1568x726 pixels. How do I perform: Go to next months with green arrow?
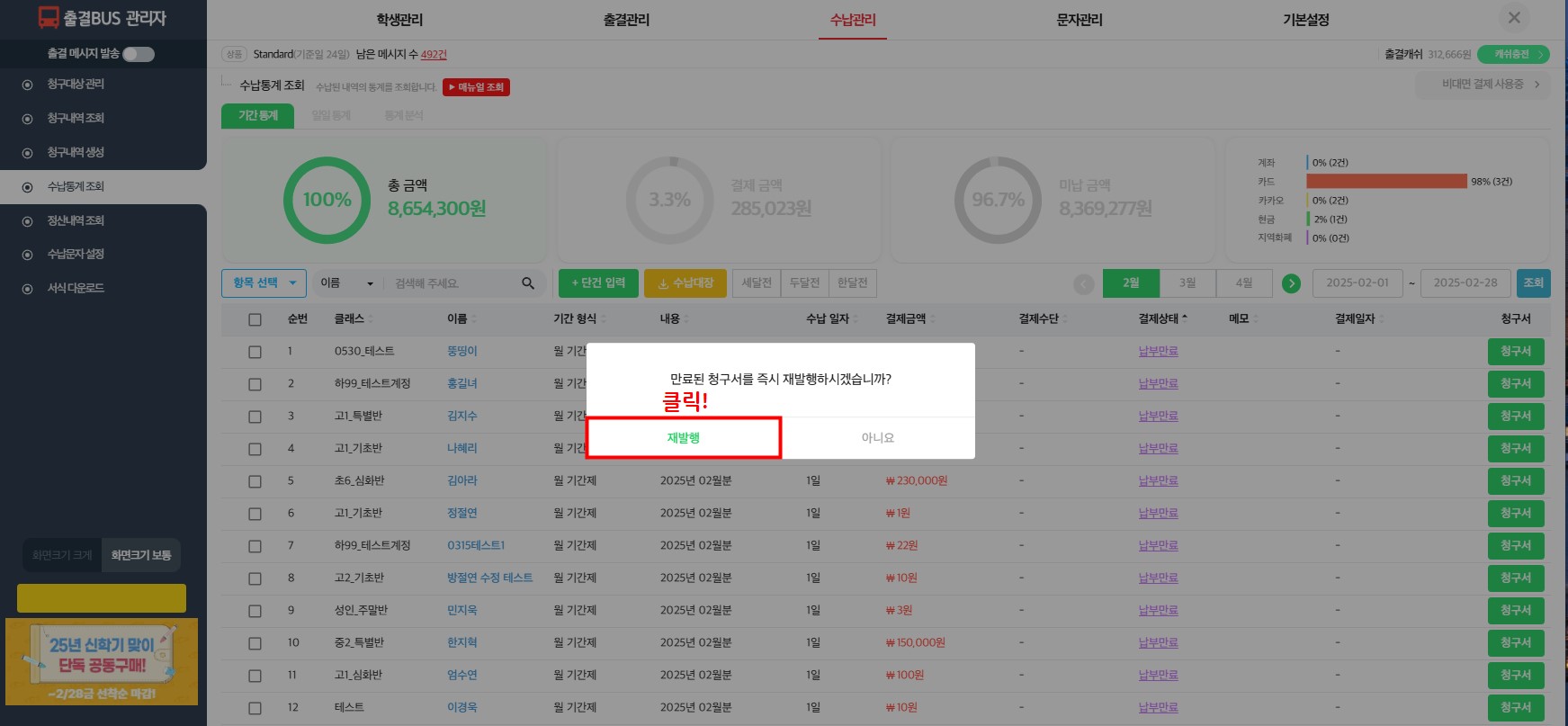1291,283
